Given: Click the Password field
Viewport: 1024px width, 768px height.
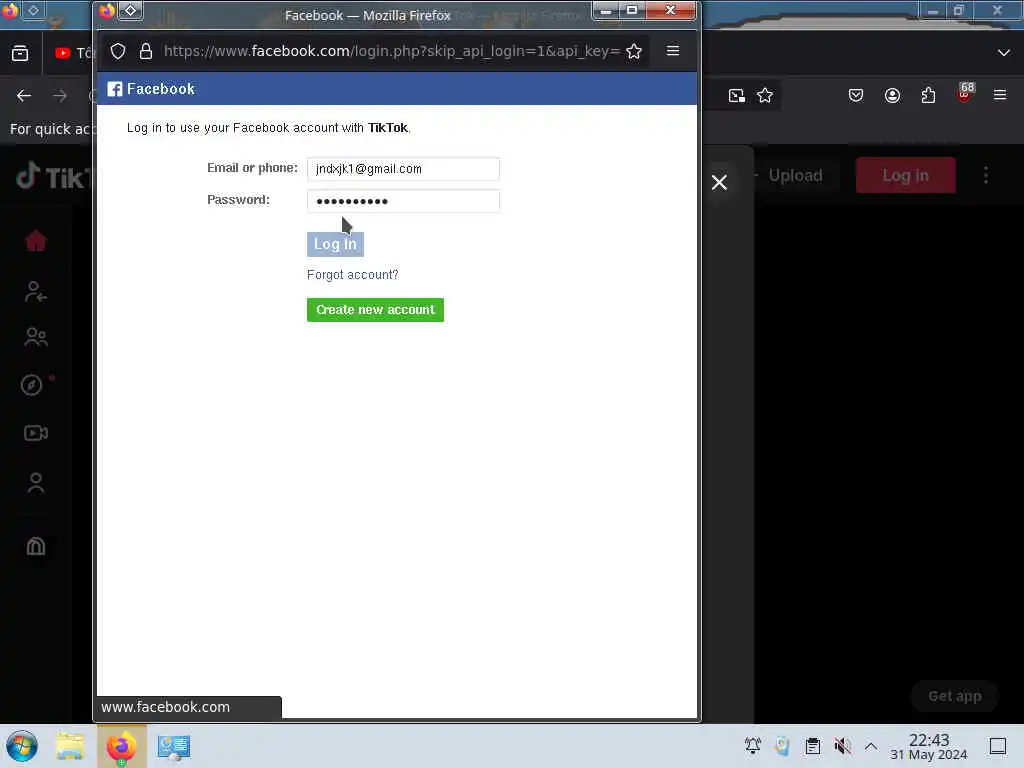Looking at the screenshot, I should click(403, 200).
